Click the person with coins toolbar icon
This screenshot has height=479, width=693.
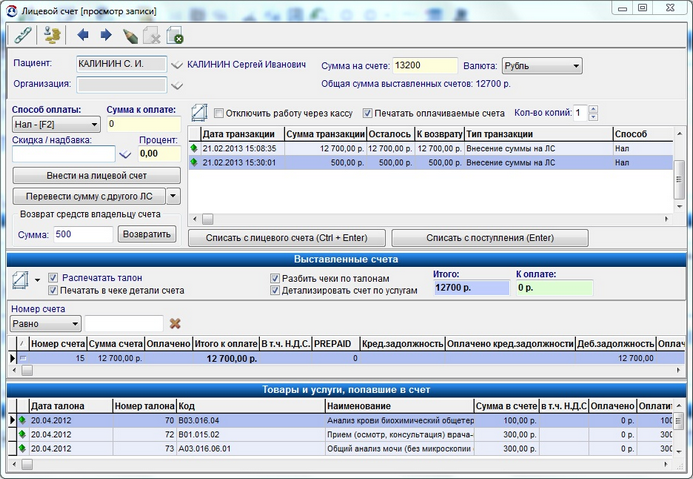point(52,35)
